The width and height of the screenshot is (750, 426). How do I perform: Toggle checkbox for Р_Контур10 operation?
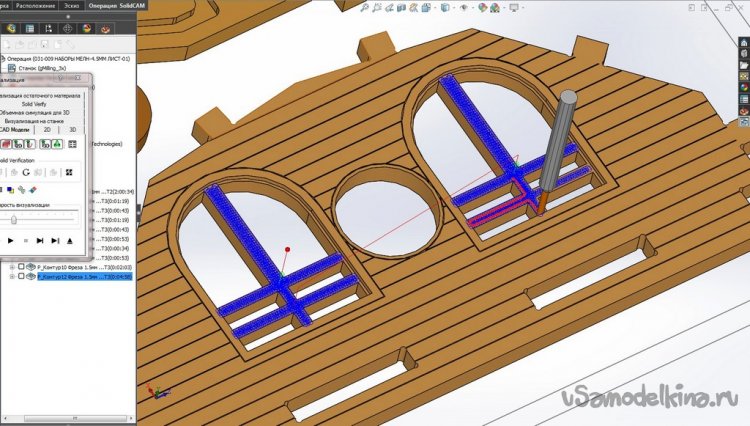(20, 267)
